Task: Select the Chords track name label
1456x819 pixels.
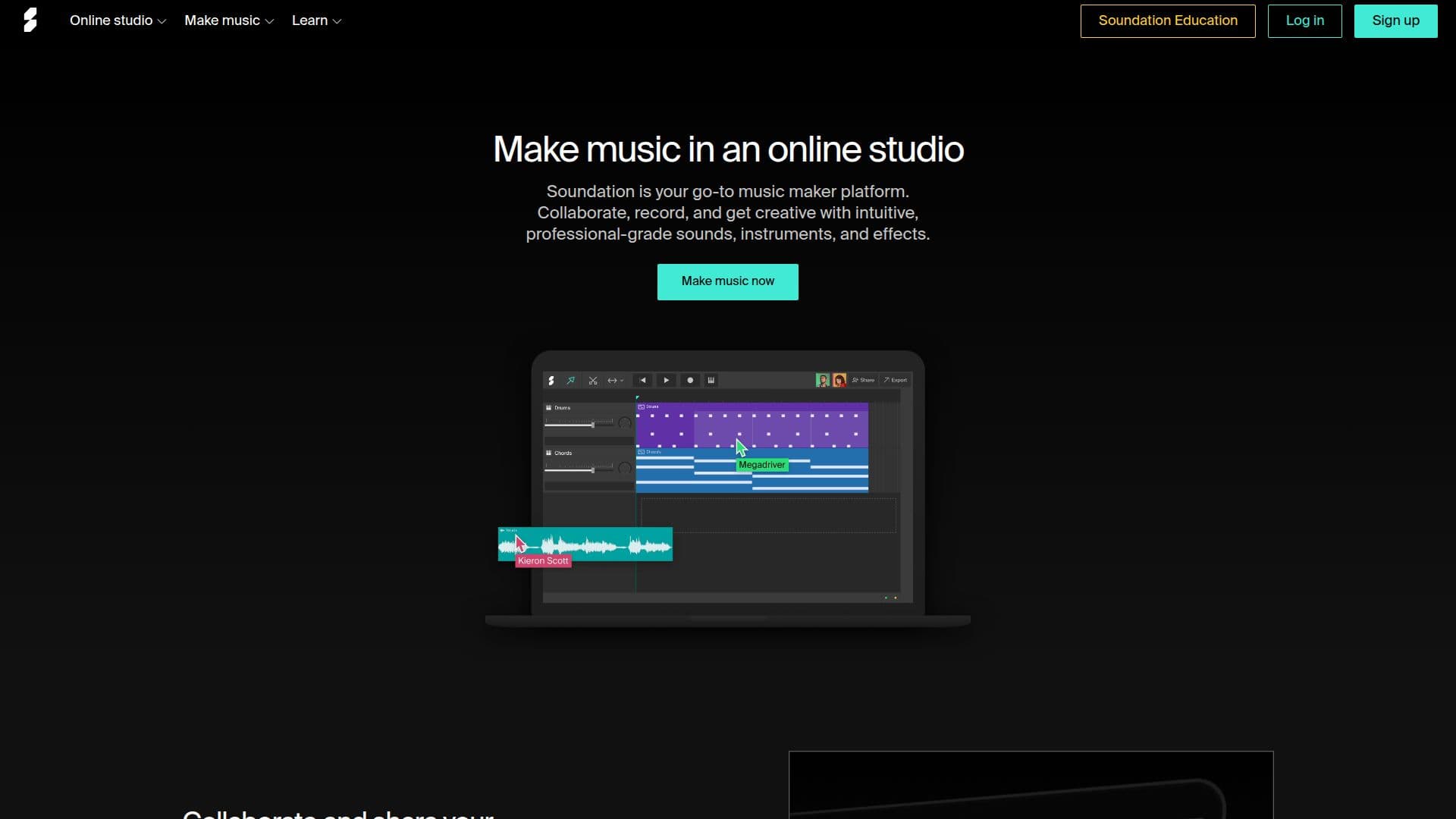Action: [563, 453]
